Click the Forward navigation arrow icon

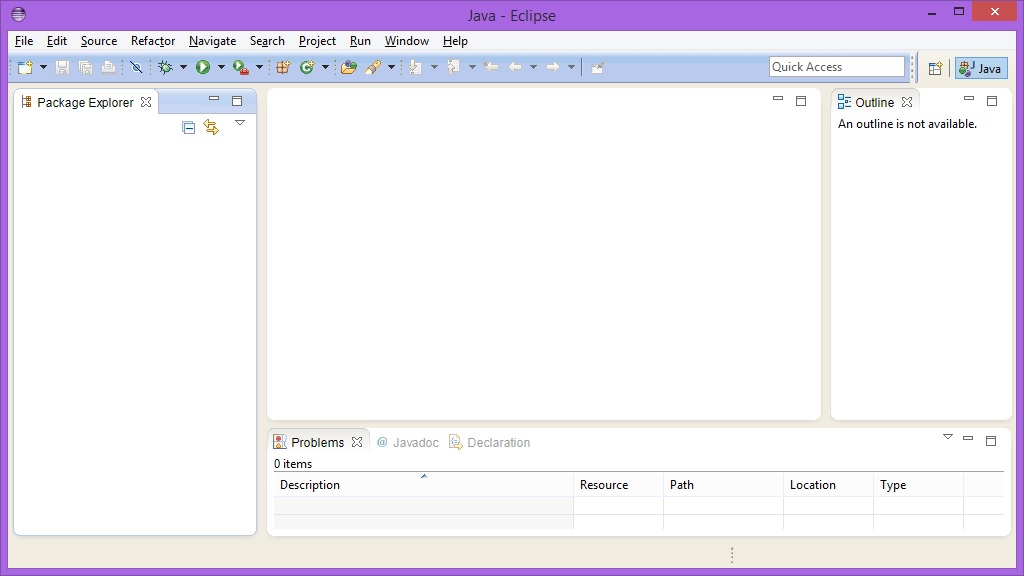tap(552, 67)
